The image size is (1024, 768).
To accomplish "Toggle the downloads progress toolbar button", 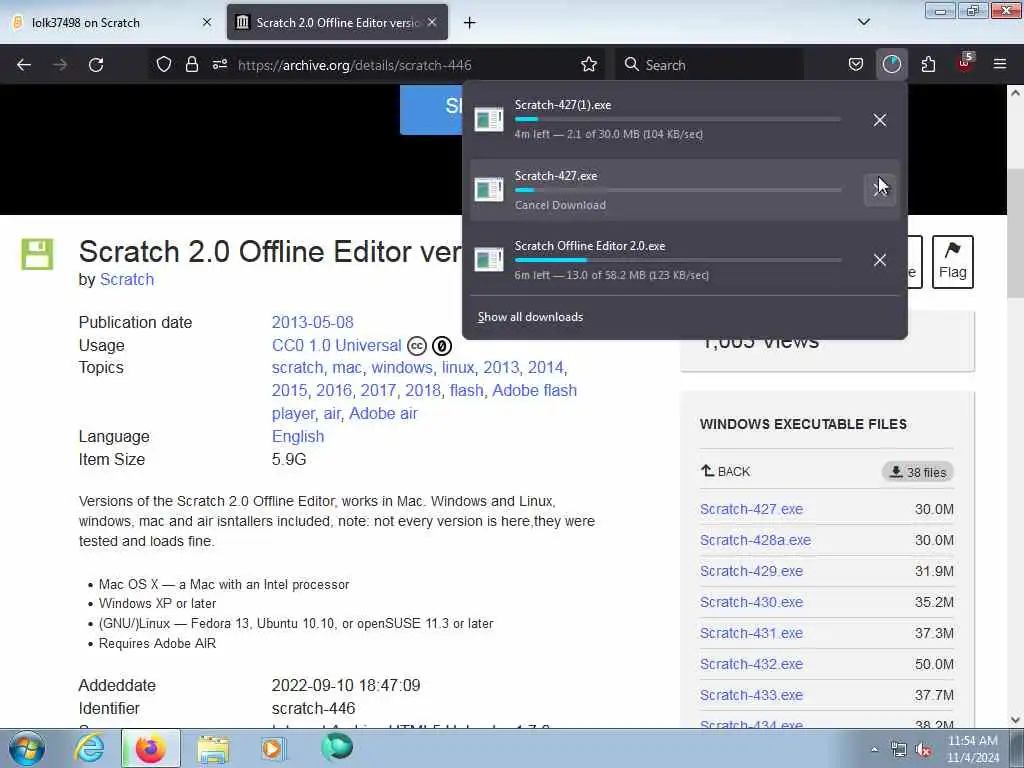I will coord(891,64).
